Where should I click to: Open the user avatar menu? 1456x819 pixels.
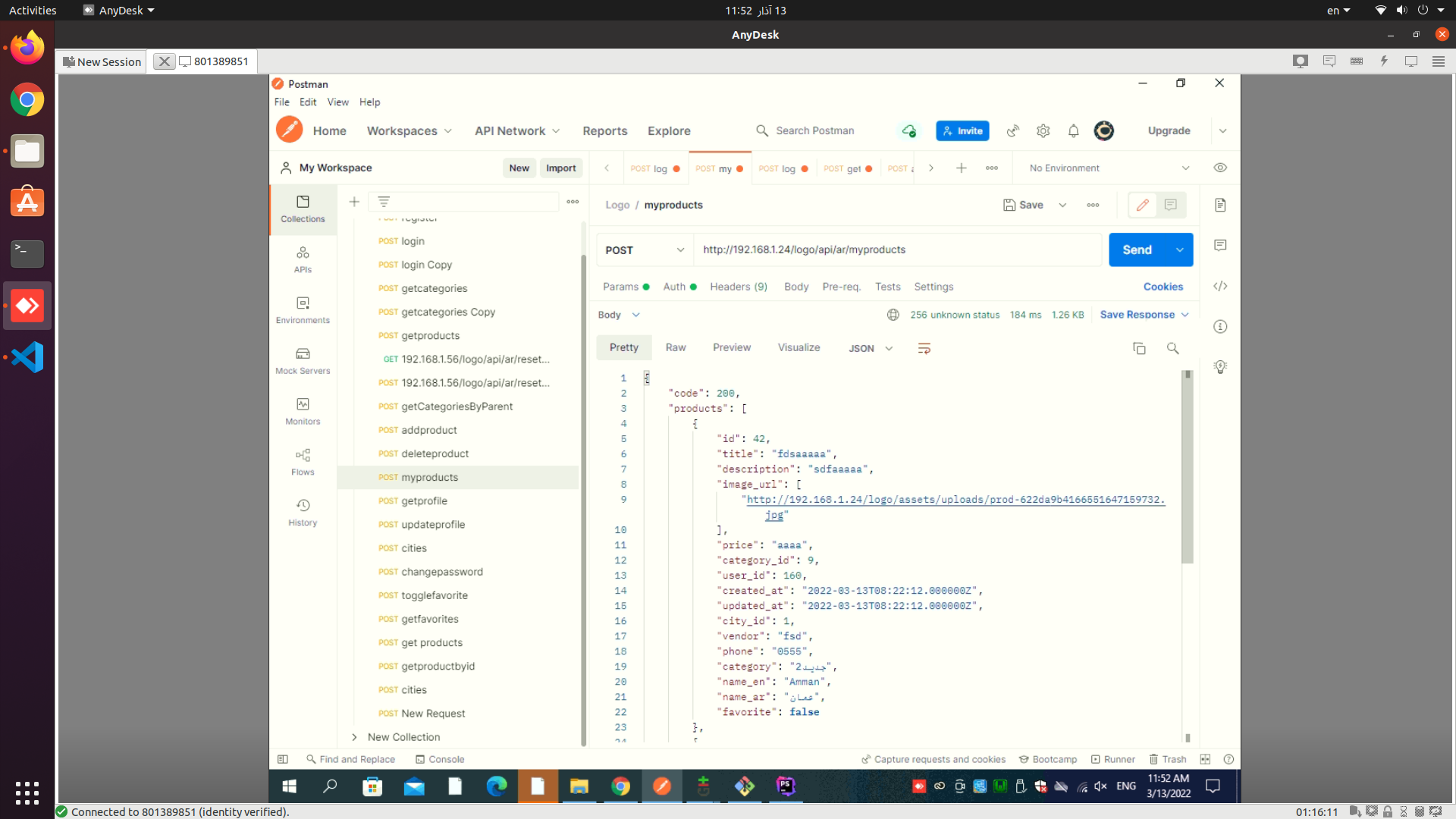(1104, 130)
